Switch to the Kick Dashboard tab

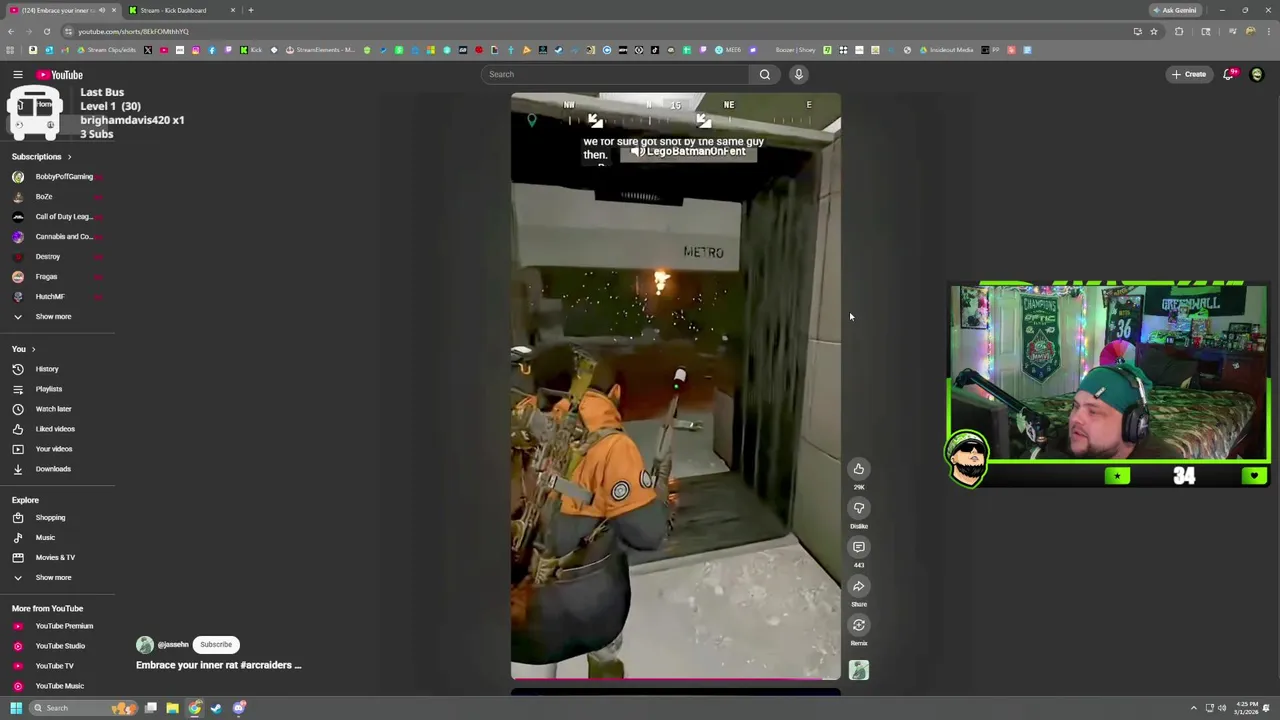180,10
